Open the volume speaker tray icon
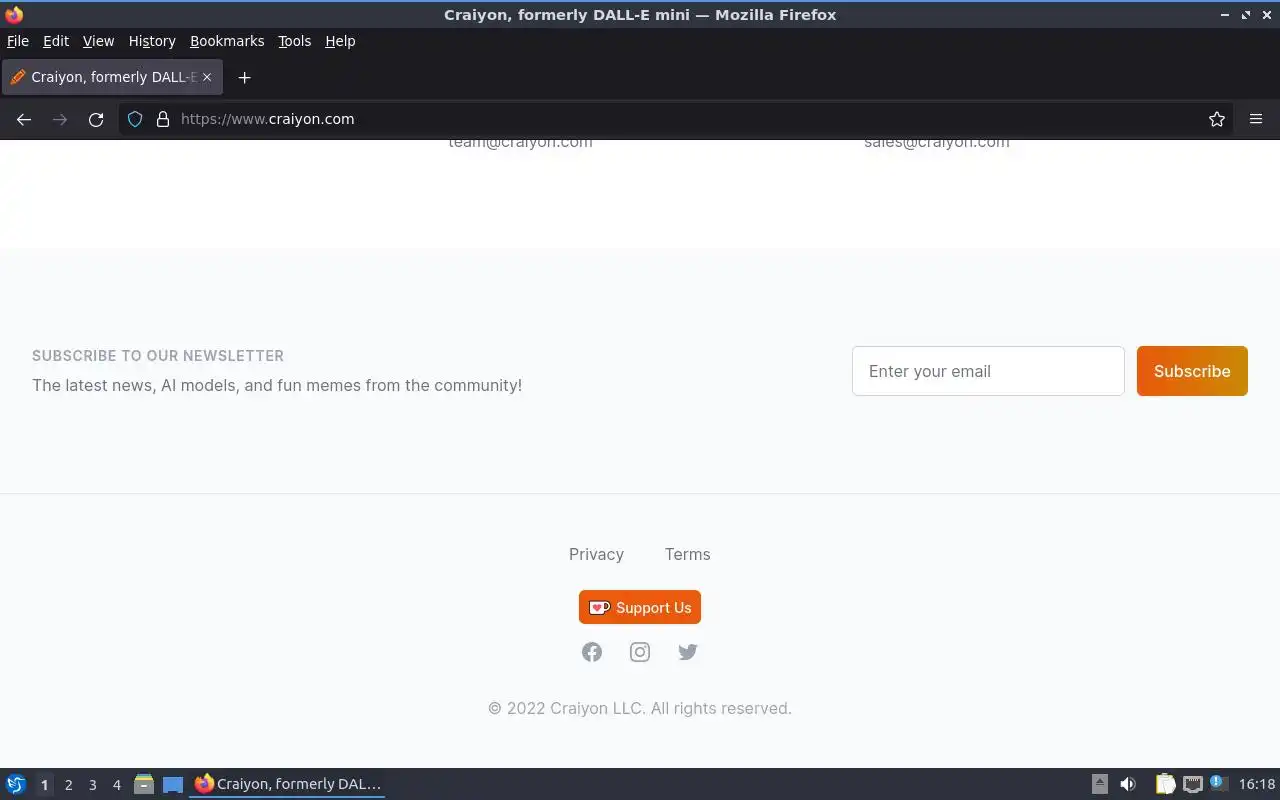Screen dimensions: 1280x800 1128,784
